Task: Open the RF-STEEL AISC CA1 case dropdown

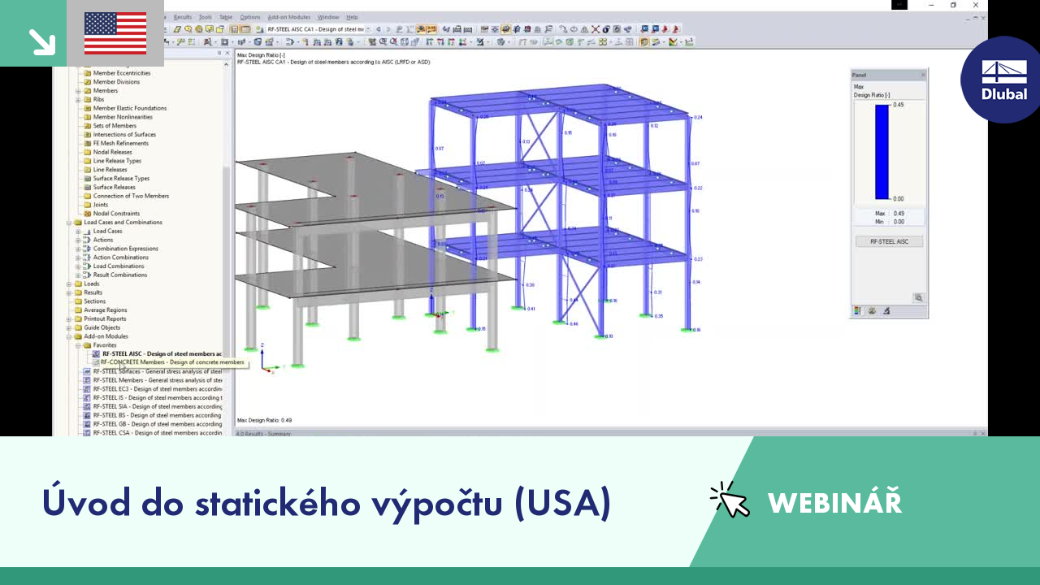Action: click(368, 29)
